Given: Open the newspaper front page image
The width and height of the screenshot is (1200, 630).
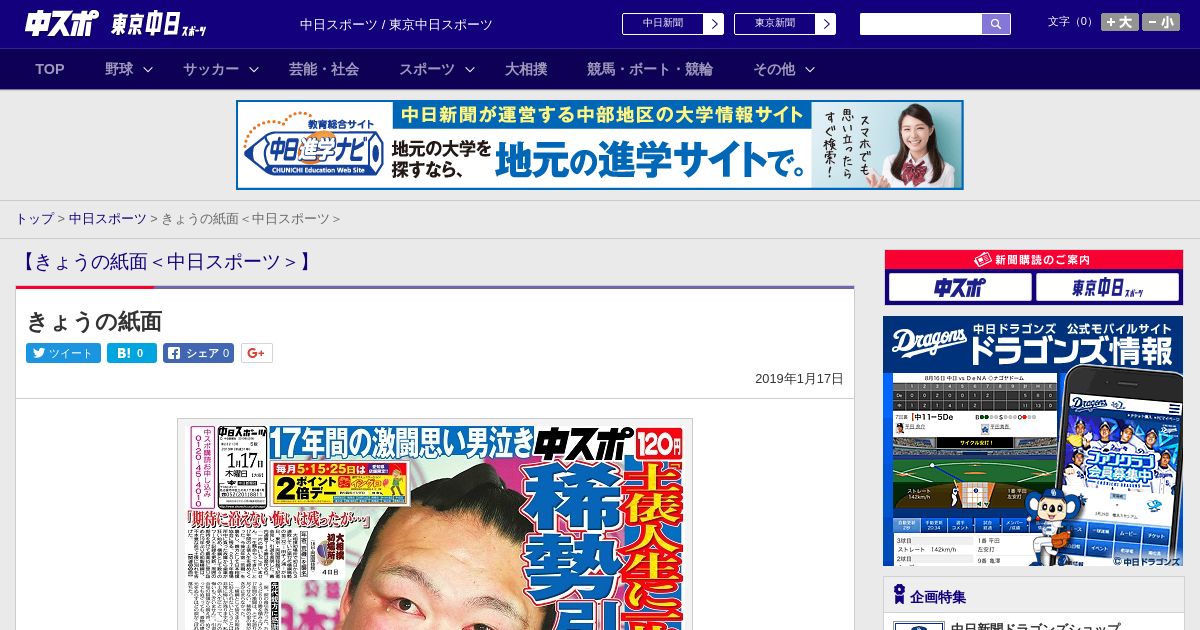Looking at the screenshot, I should click(435, 524).
